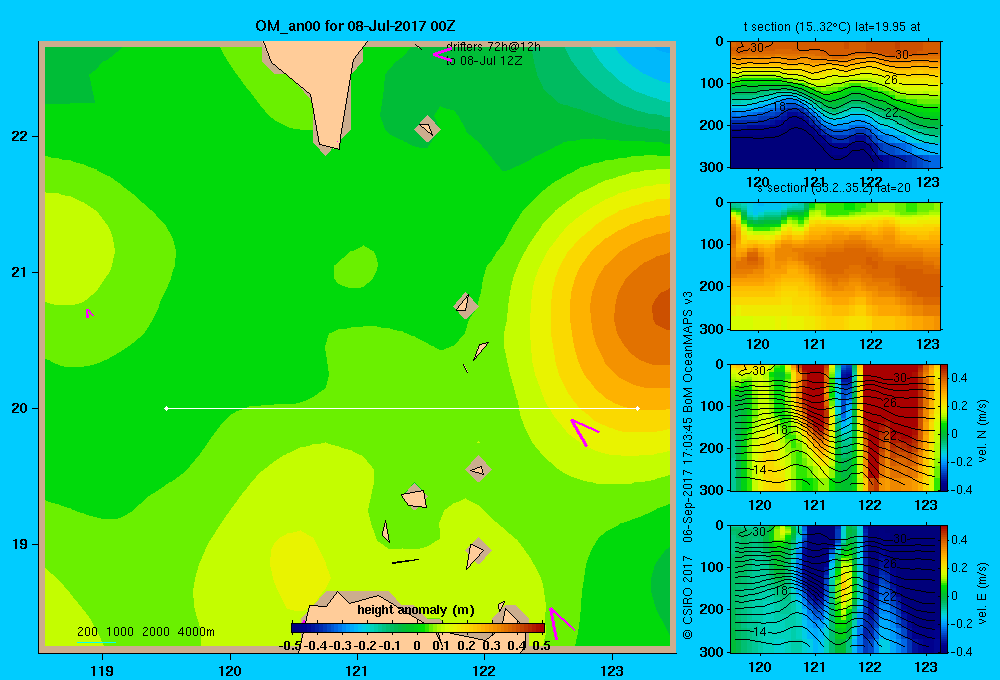Click the 'drifters 72h@12h' label

pyautogui.click(x=494, y=47)
